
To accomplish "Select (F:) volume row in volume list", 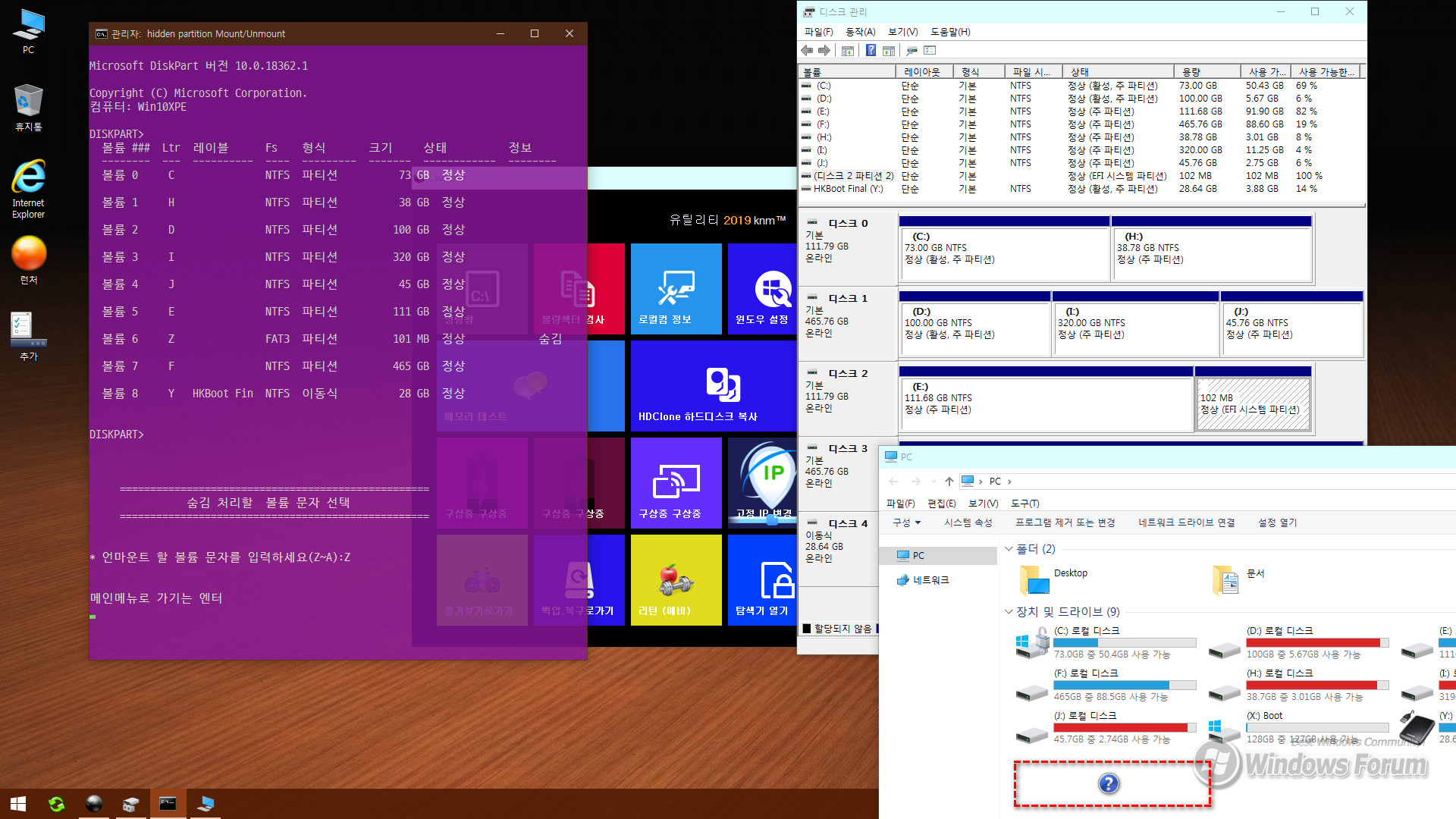I will pos(1081,124).
